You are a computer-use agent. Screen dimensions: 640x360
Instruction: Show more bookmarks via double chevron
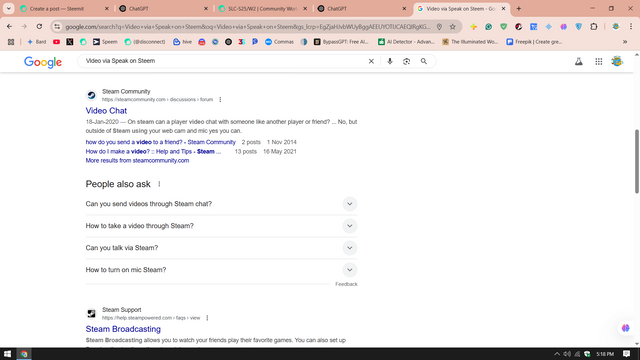(625, 42)
